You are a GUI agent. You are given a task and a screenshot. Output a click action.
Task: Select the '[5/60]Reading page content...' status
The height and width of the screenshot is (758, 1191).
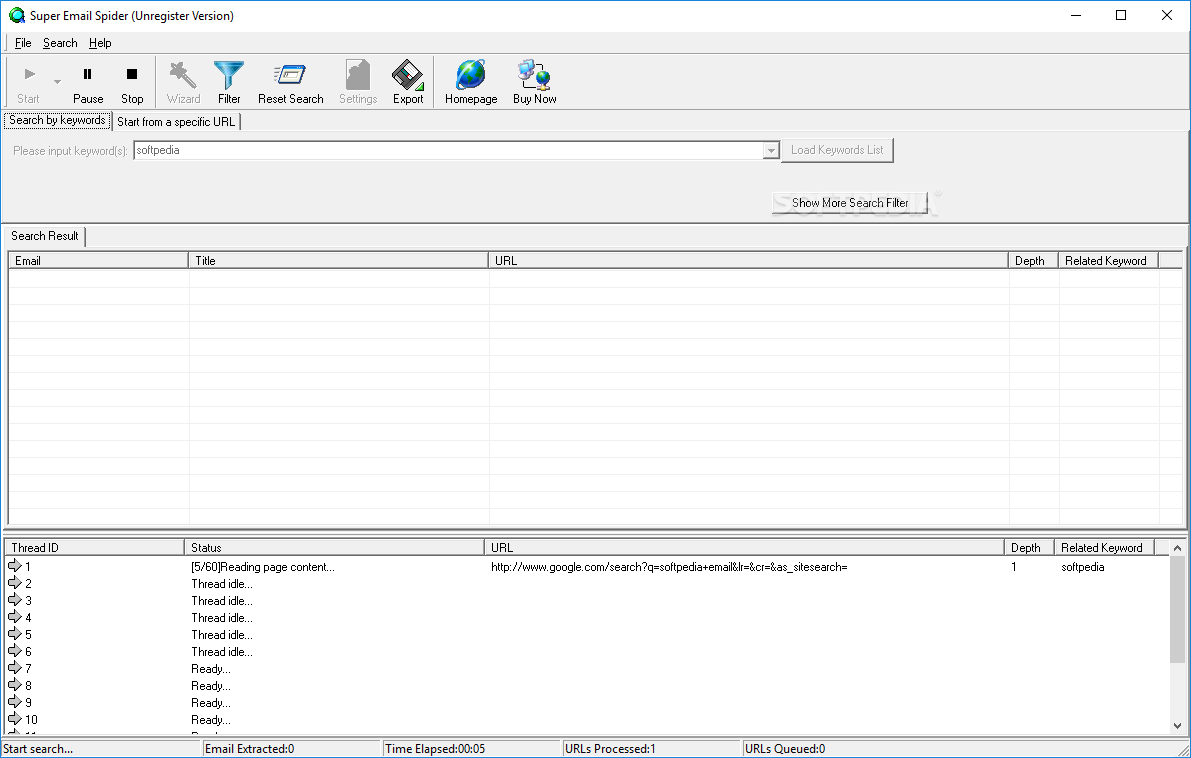[x=263, y=567]
